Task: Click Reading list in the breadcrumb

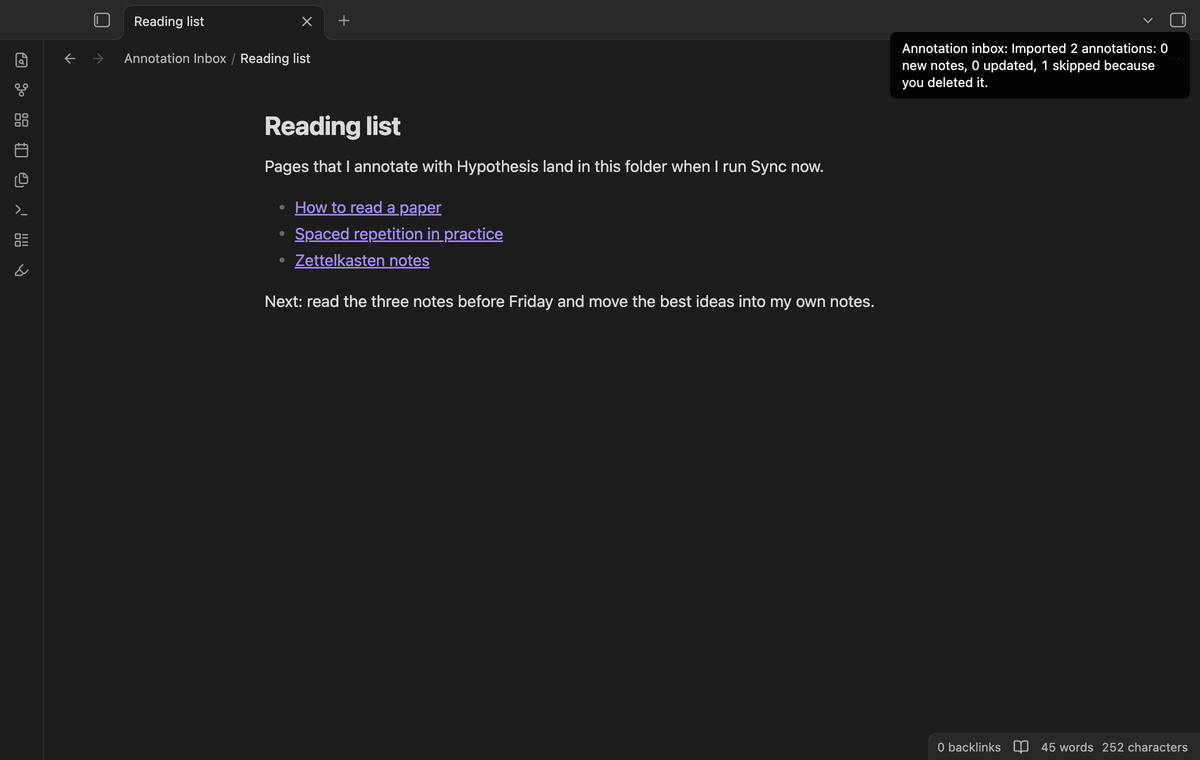Action: pyautogui.click(x=275, y=58)
